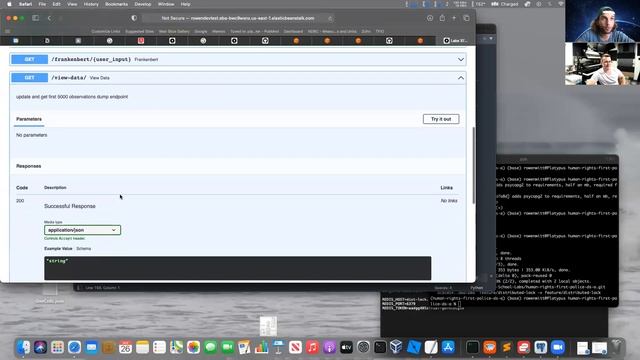Click the "string" example value code block

click(238, 268)
